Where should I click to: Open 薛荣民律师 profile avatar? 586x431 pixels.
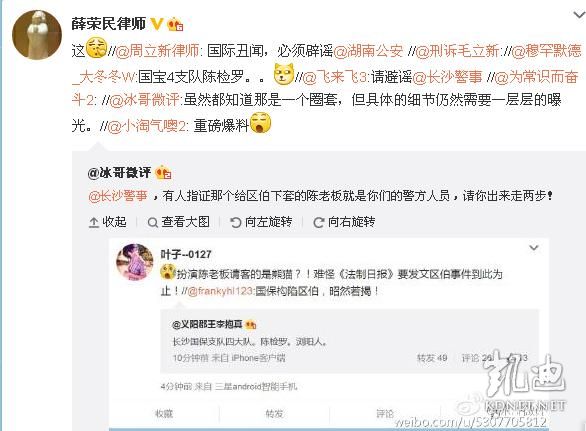pos(37,35)
